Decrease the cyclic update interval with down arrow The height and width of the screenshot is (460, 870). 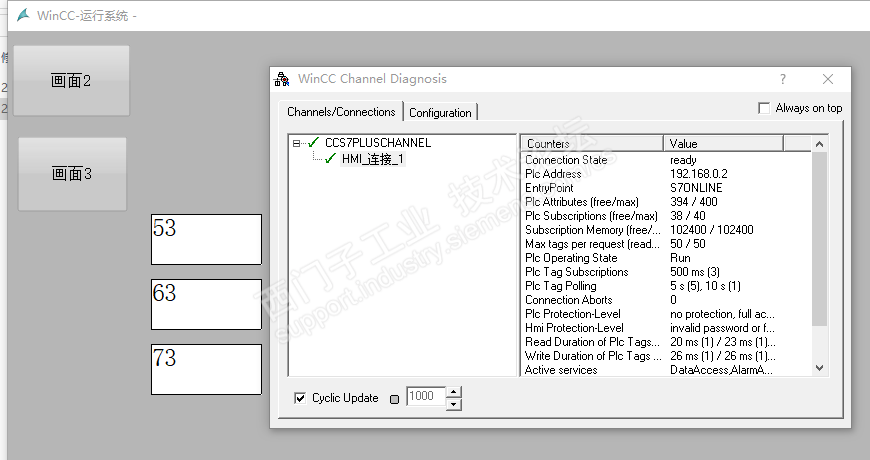tap(454, 403)
